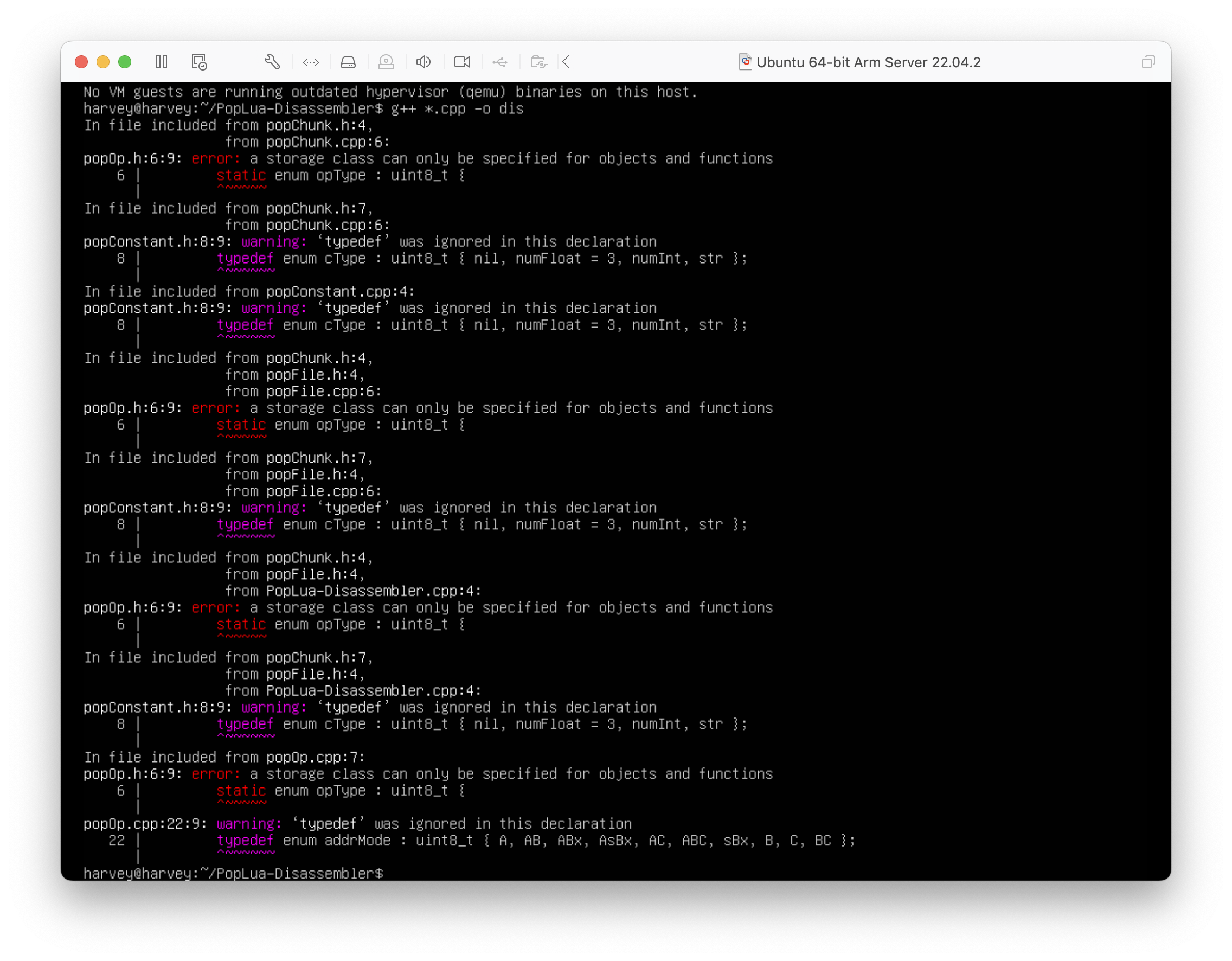This screenshot has width=1232, height=961.
Task: Click the 'popOp.cpp:22:9:' warning location
Action: [x=145, y=824]
